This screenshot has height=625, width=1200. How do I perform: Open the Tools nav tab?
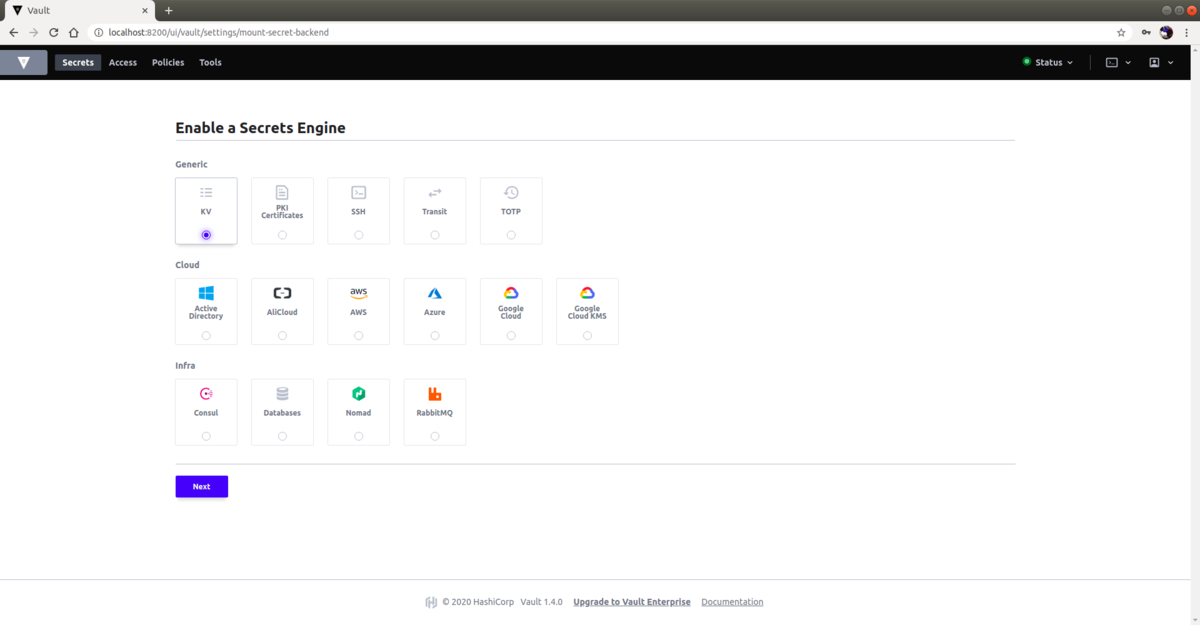coord(210,62)
